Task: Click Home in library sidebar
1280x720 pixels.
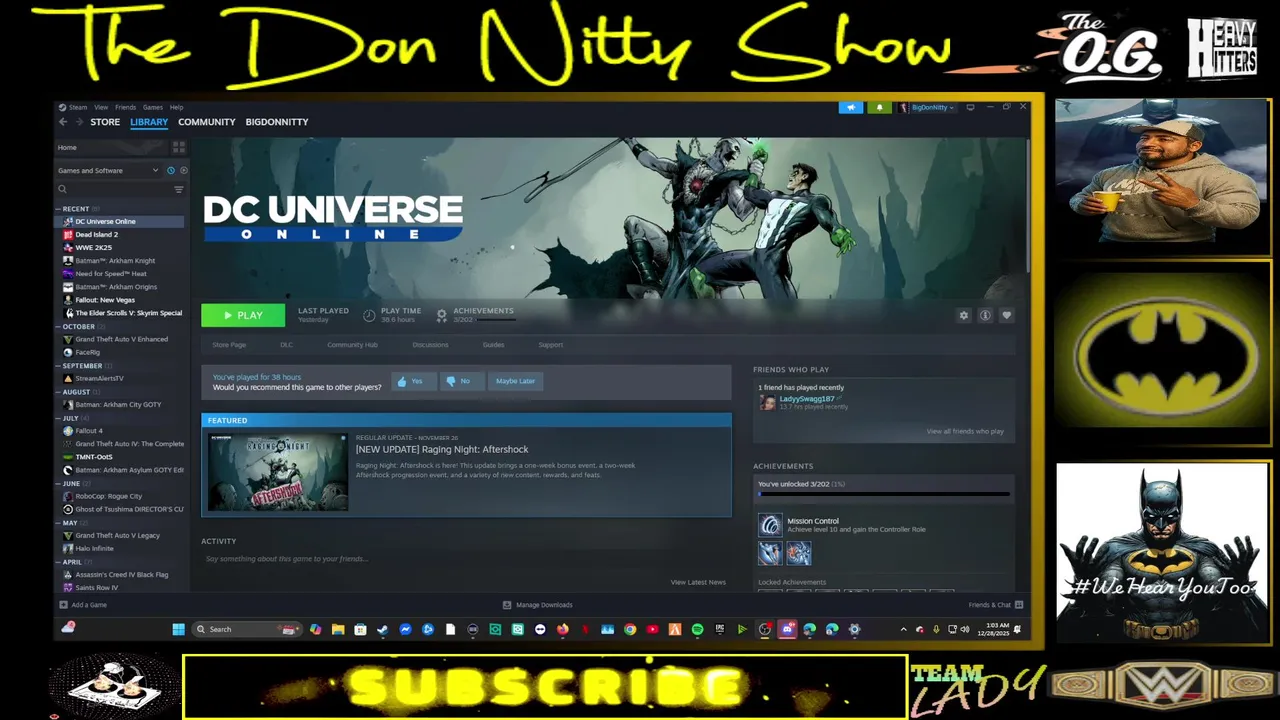Action: pos(67,147)
